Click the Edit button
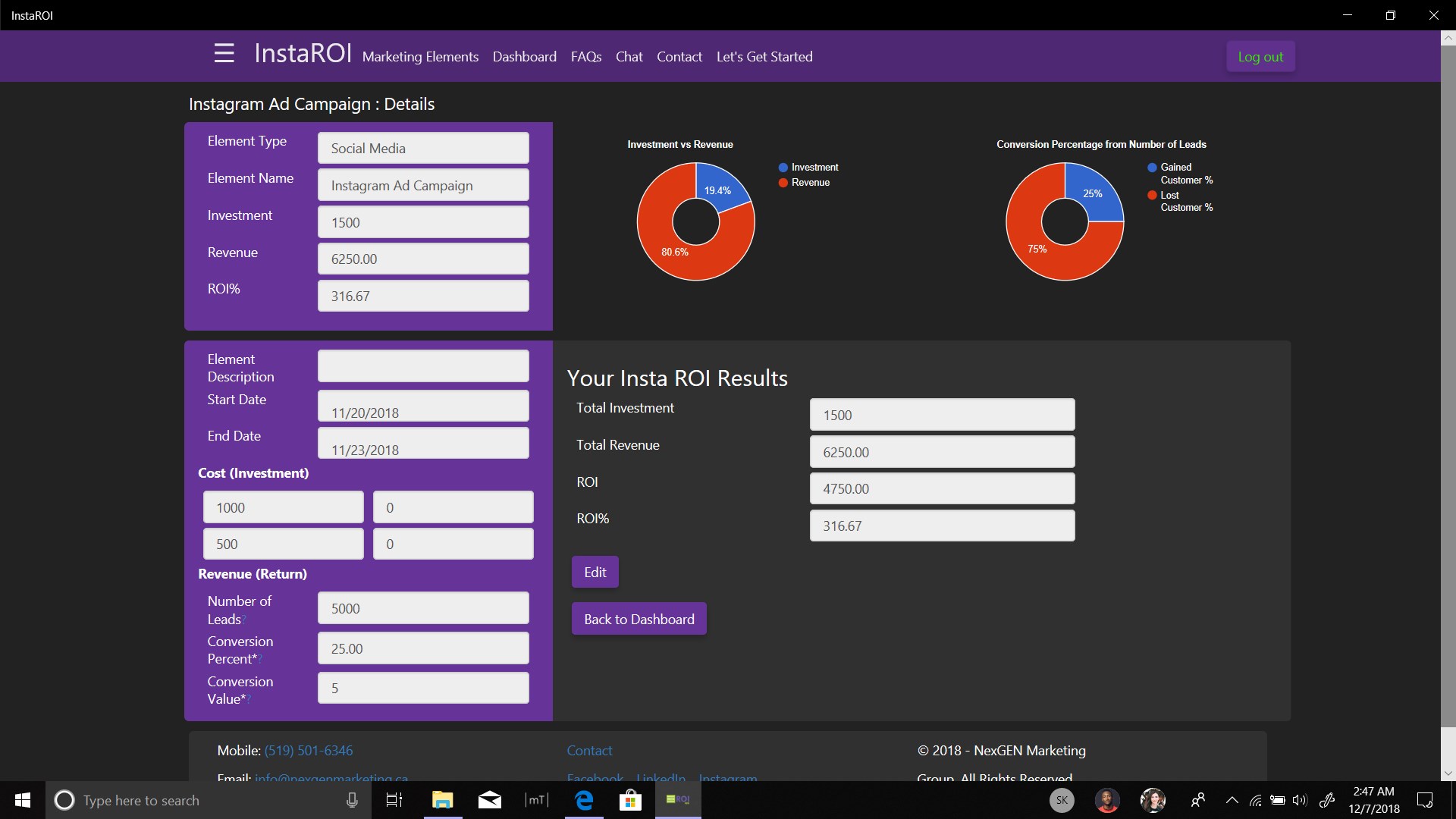The width and height of the screenshot is (1456, 819). click(x=595, y=573)
